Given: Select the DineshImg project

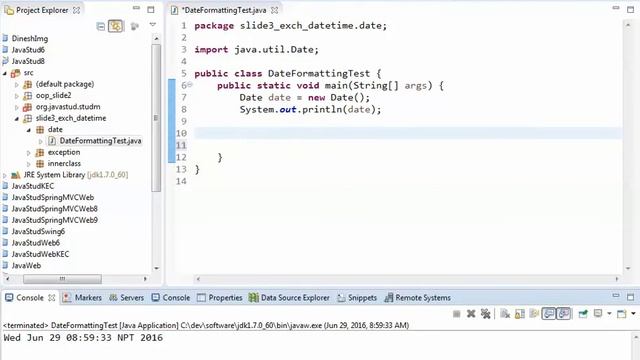Looking at the screenshot, I should pos(30,38).
